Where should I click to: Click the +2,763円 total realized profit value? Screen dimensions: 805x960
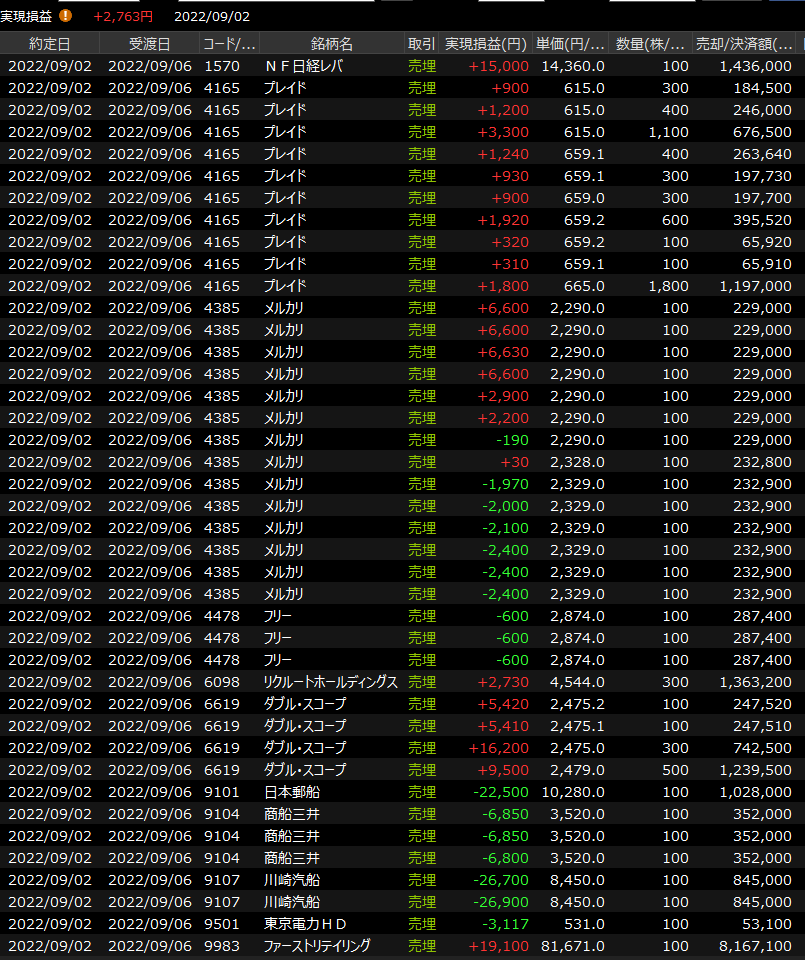point(123,16)
